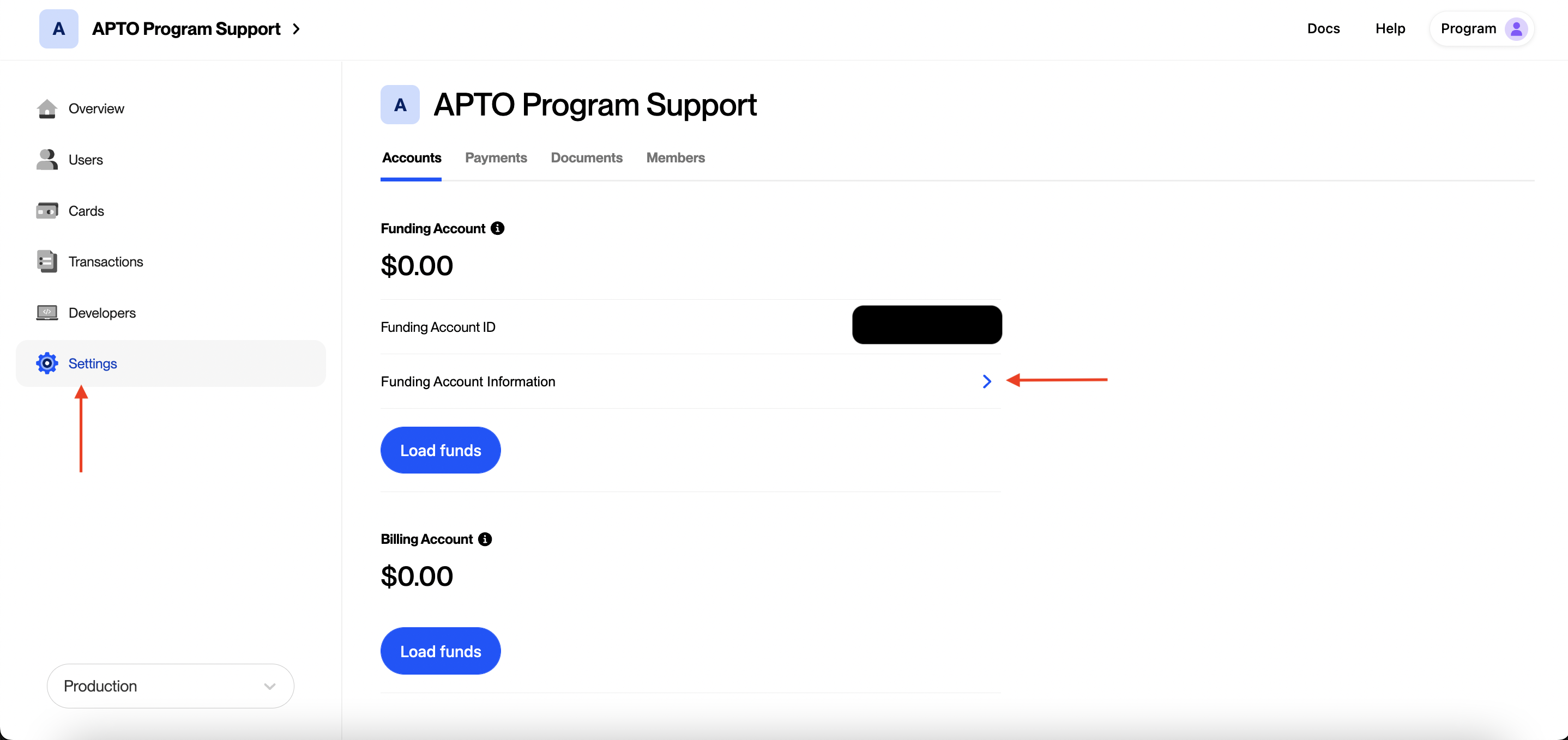1568x740 pixels.
Task: Click the header APTO logo tile
Action: [x=58, y=28]
